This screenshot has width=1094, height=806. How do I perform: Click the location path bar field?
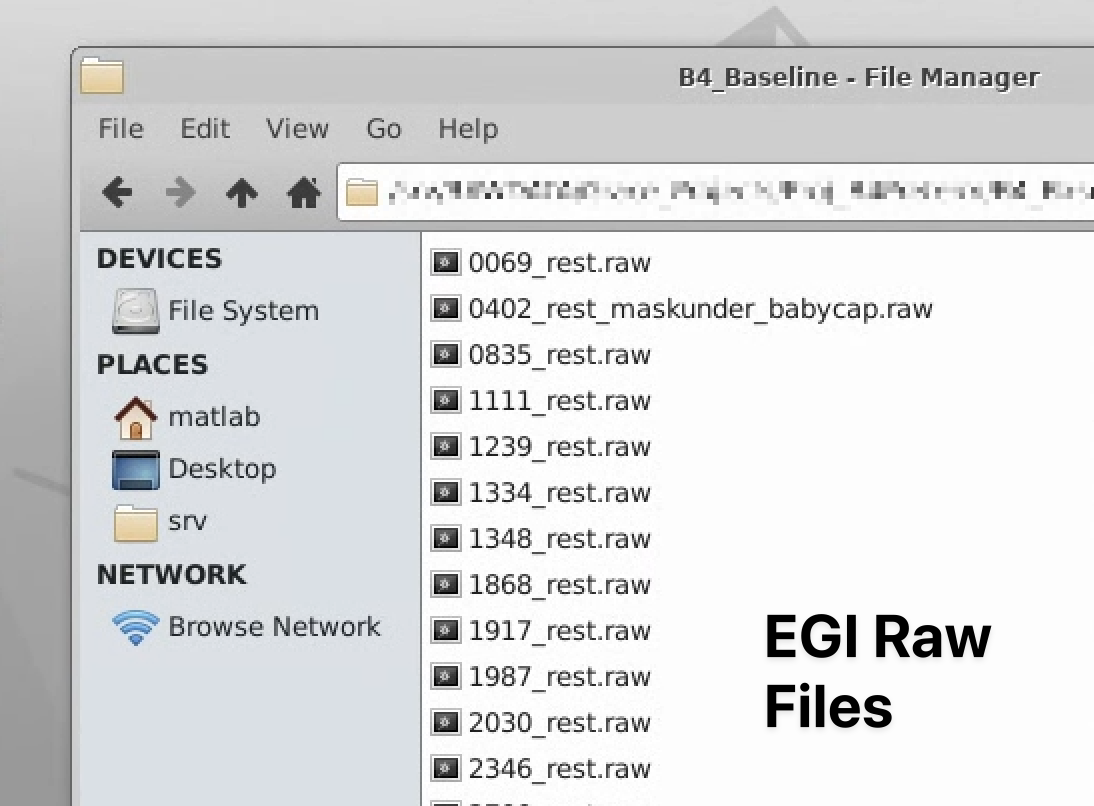click(720, 191)
